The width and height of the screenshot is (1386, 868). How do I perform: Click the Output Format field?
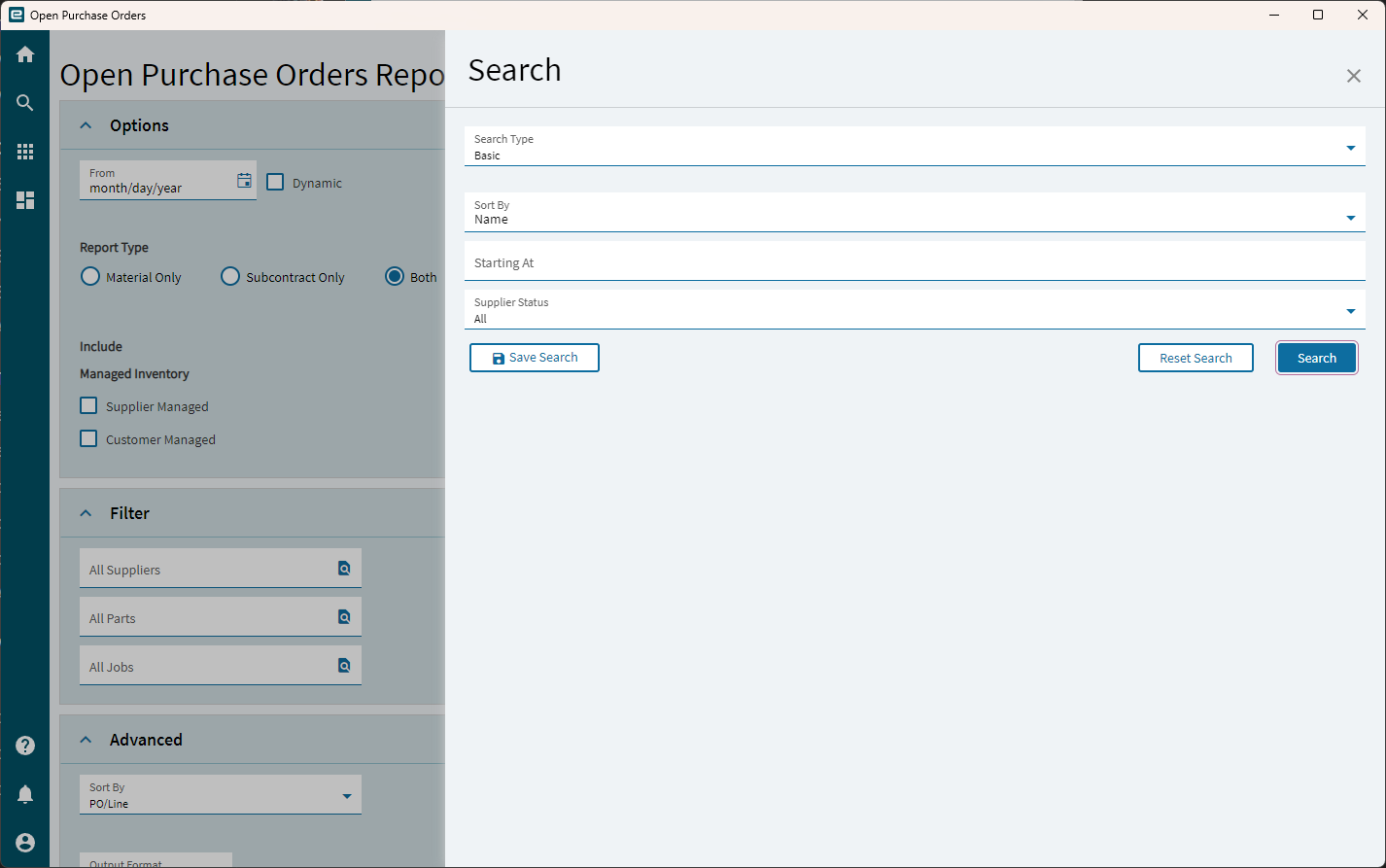(x=156, y=860)
